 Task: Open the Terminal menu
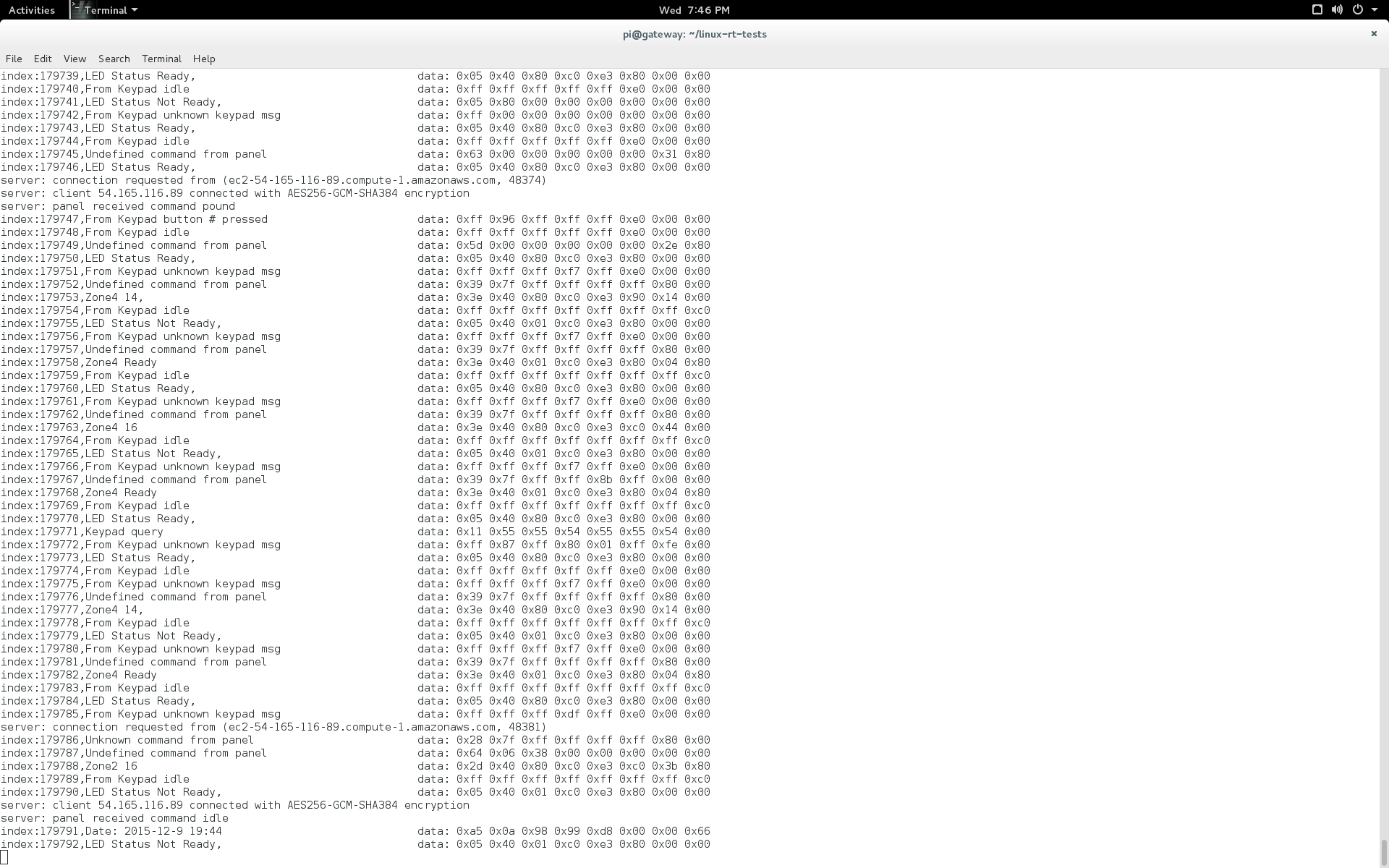click(x=161, y=59)
